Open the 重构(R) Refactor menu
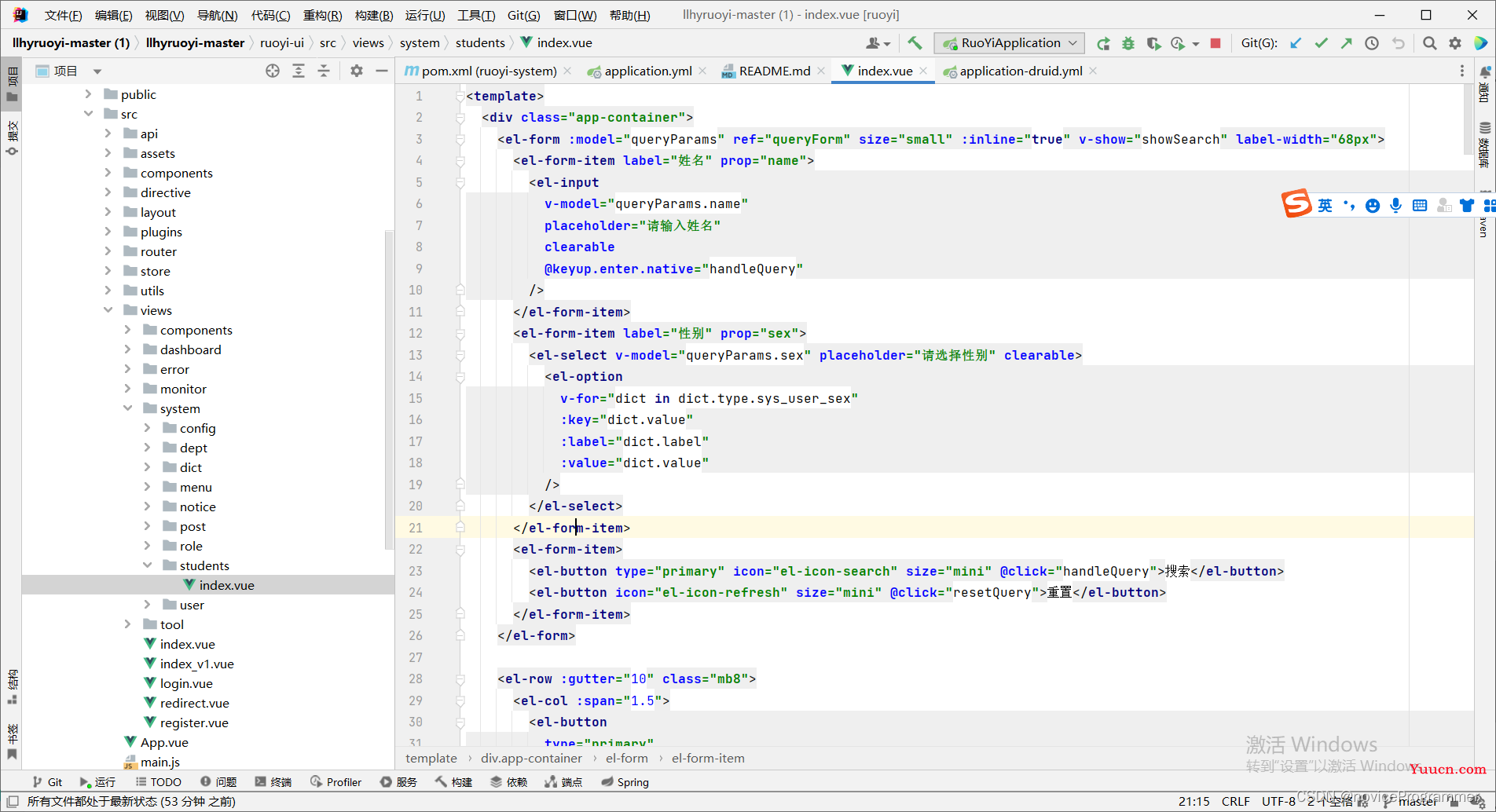 (322, 15)
